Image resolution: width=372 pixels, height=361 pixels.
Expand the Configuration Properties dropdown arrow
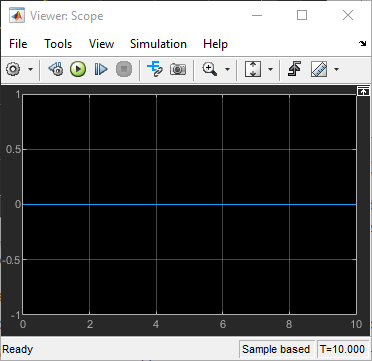(x=30, y=70)
